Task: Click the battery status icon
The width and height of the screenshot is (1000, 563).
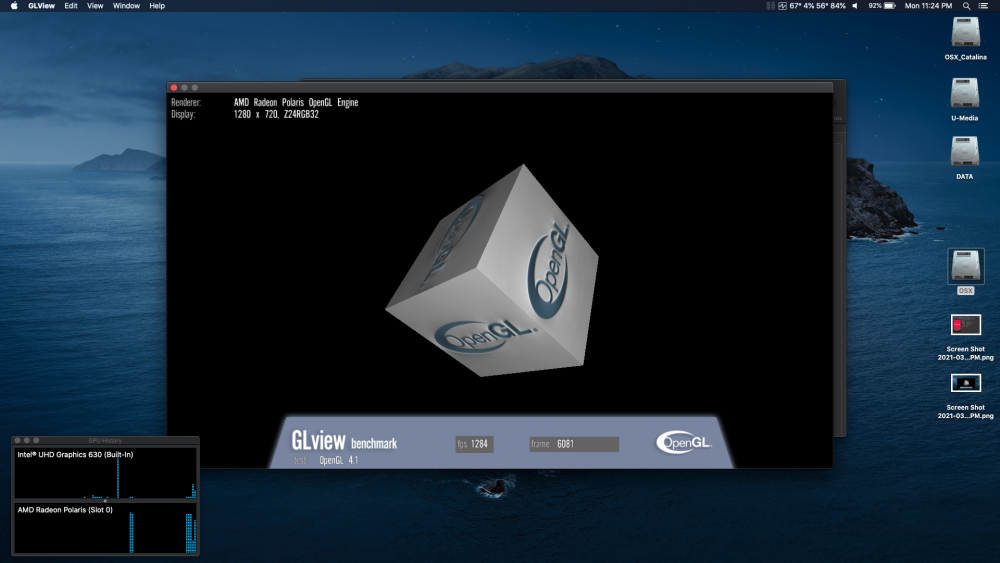Action: (x=890, y=6)
